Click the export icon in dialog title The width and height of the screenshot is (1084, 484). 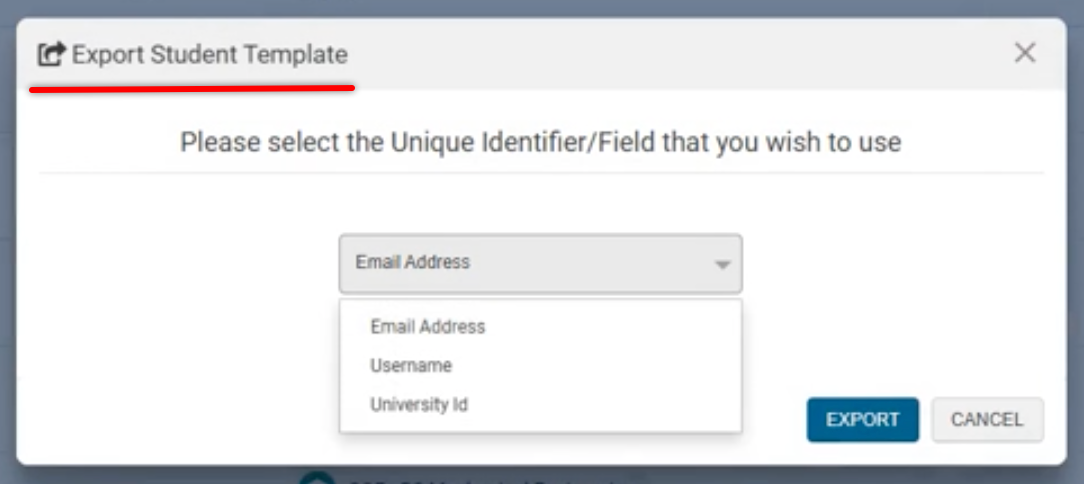tap(51, 54)
